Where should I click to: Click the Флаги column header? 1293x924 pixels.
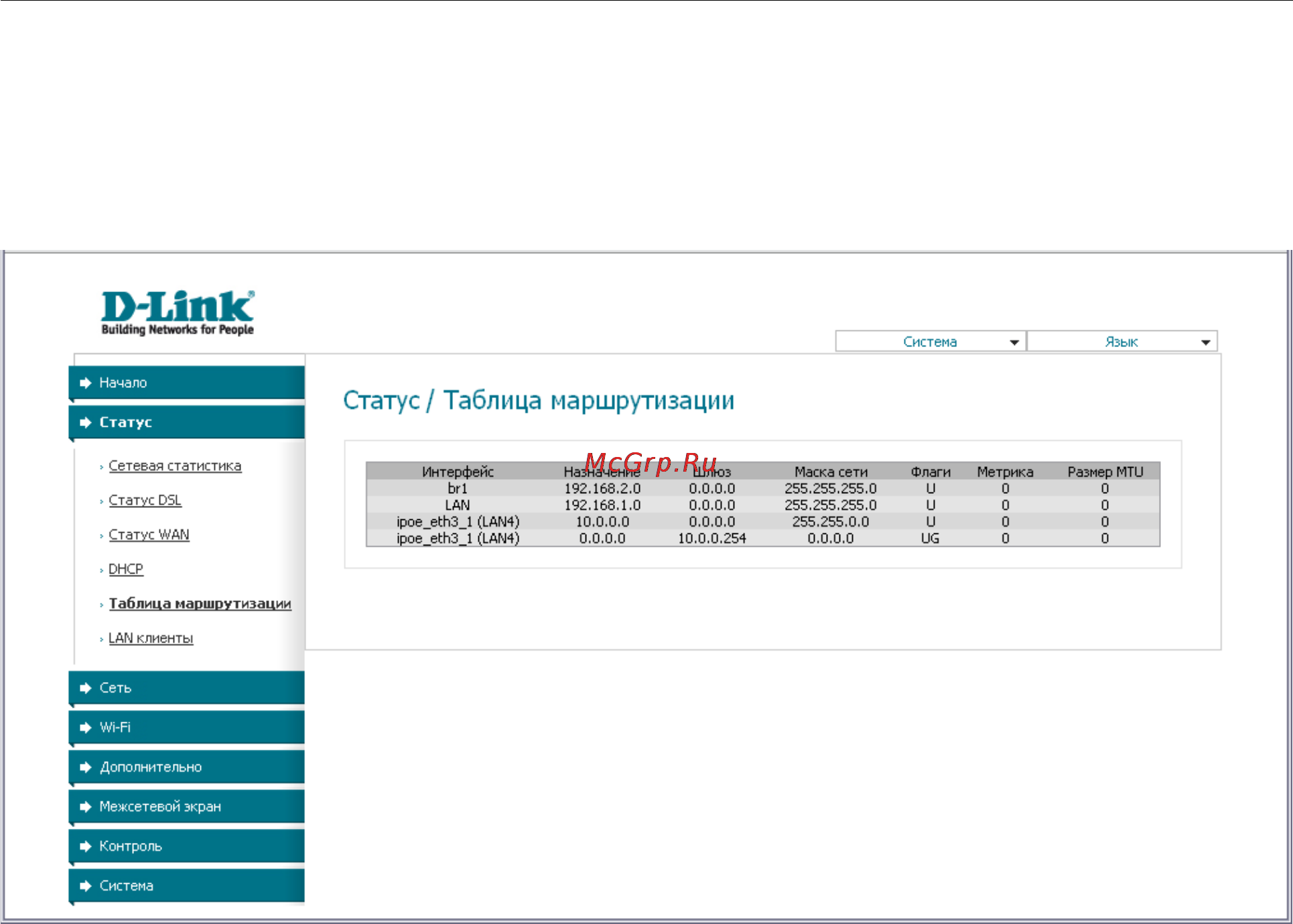point(931,472)
